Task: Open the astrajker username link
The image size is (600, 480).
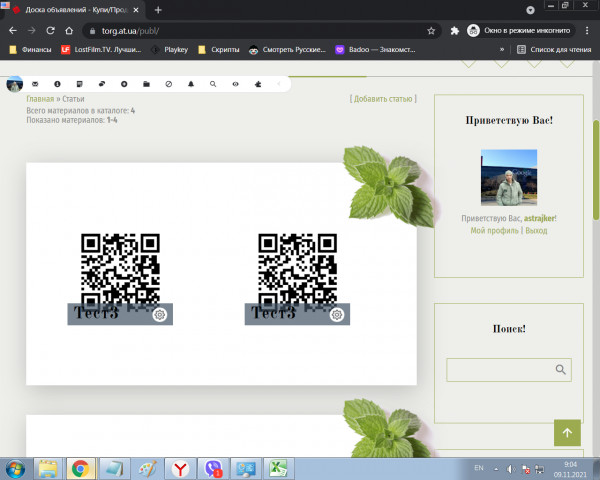Action: coord(539,218)
